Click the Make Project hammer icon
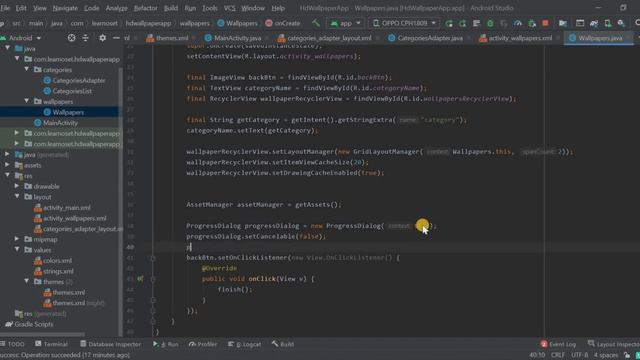This screenshot has height=360, width=640. click(x=316, y=23)
